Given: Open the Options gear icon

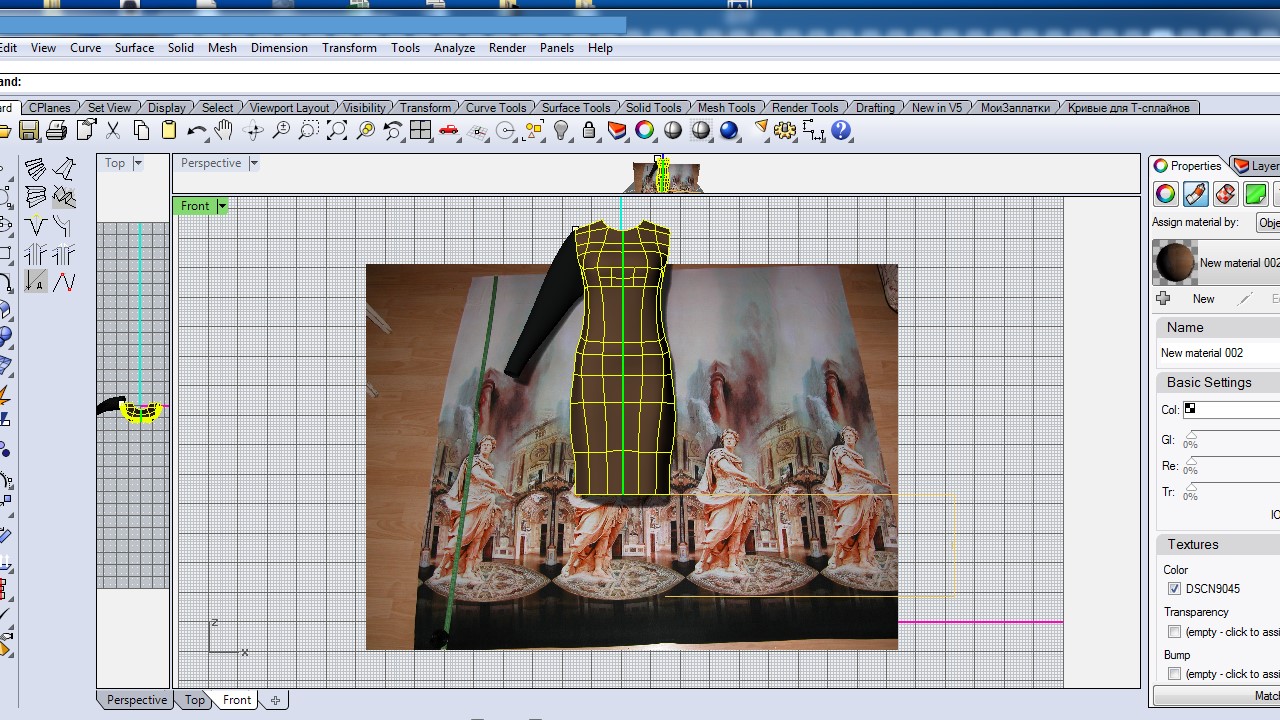Looking at the screenshot, I should (x=785, y=131).
